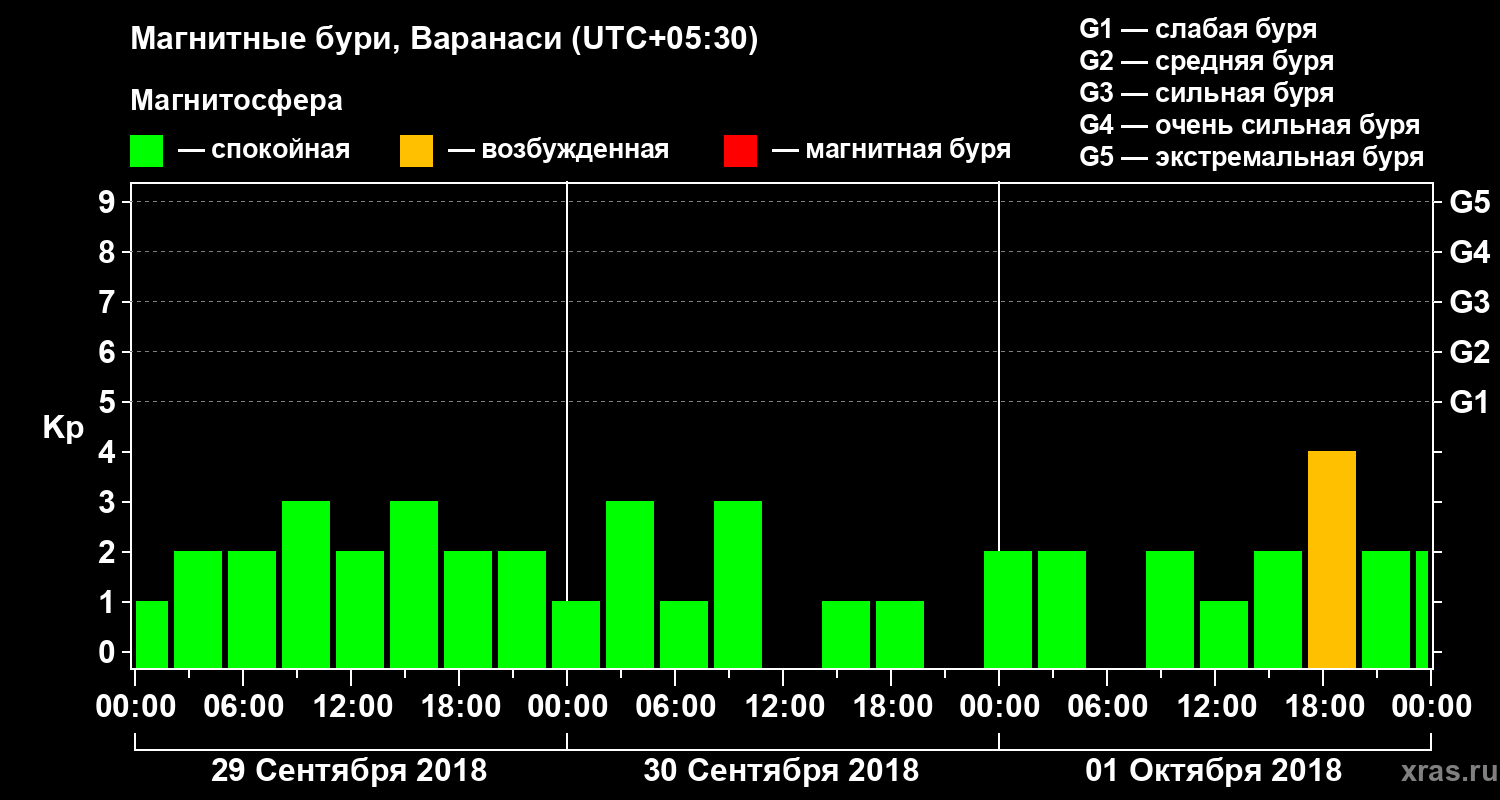Click the 18:00 time label for 30 Сентября
Screen dimensions: 1500x800
(x=892, y=706)
